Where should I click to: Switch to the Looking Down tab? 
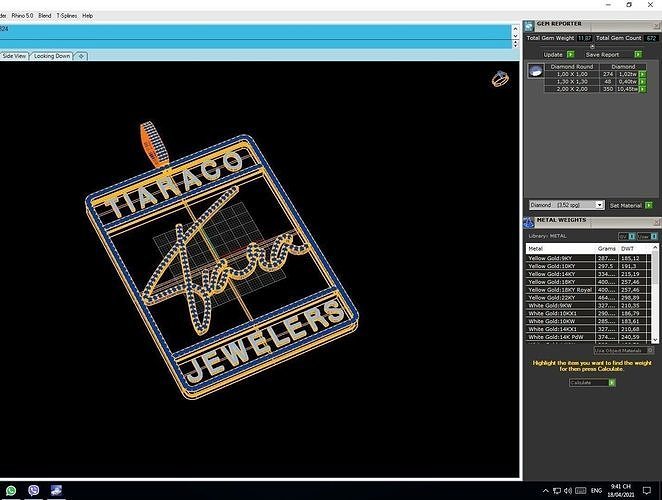click(x=52, y=56)
